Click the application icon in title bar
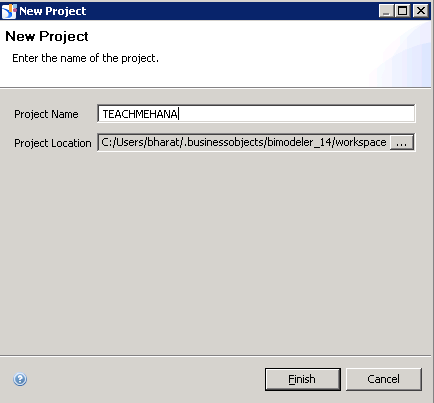Image resolution: width=434 pixels, height=403 pixels. [x=9, y=11]
